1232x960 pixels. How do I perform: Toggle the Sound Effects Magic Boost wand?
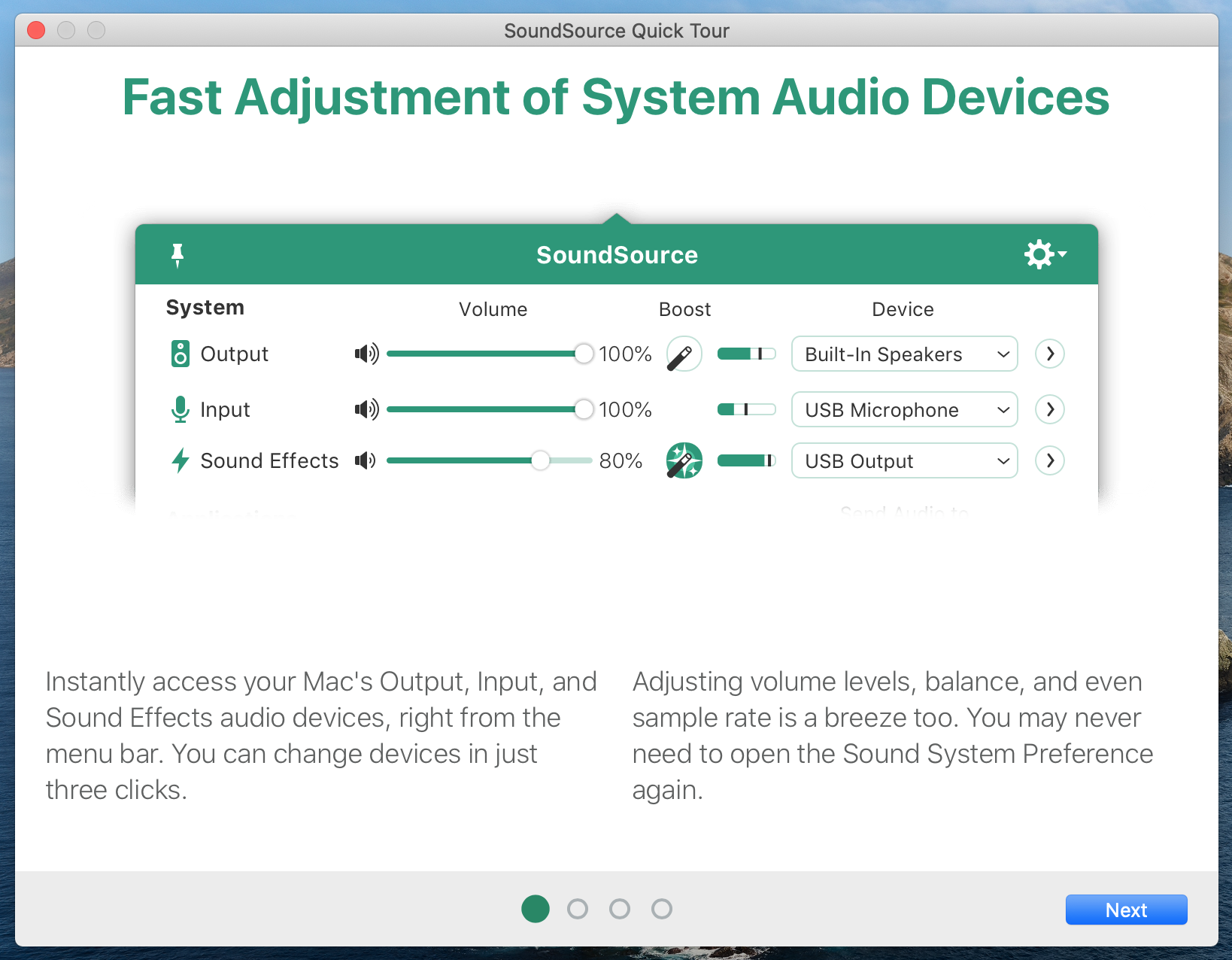pos(684,460)
